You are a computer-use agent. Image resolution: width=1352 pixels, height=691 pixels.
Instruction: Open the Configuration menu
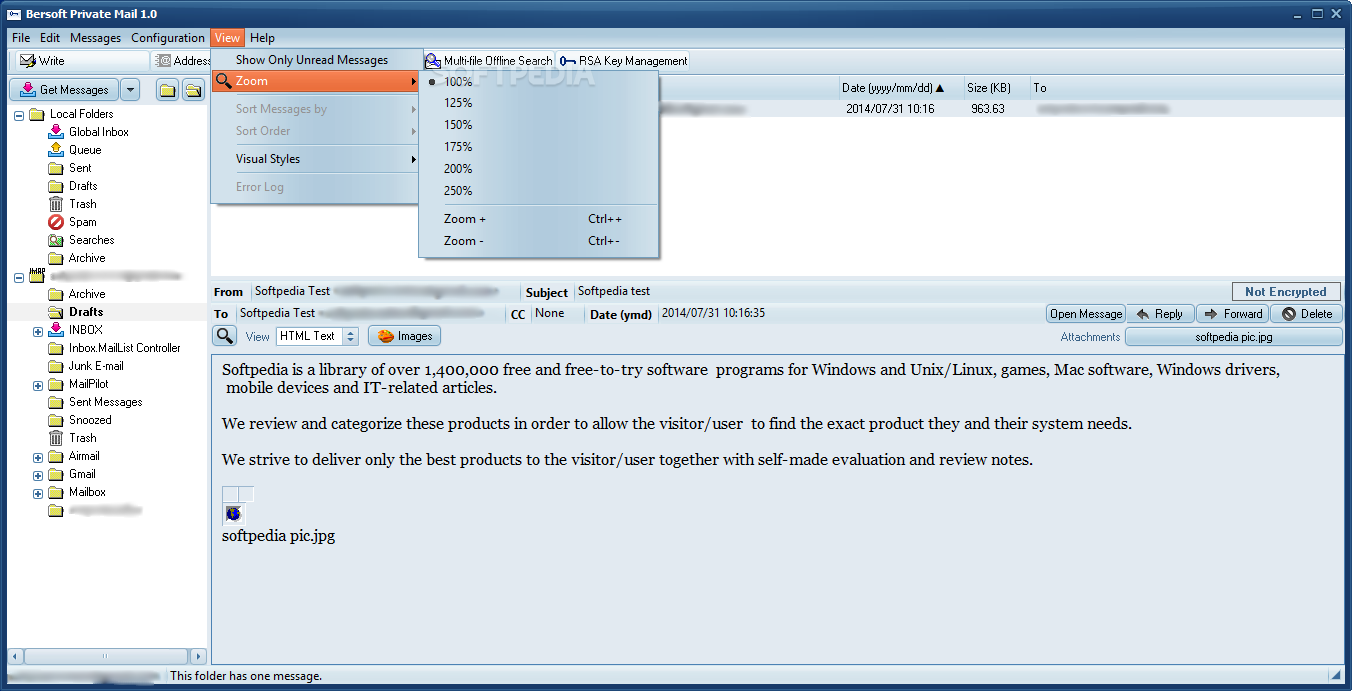167,38
